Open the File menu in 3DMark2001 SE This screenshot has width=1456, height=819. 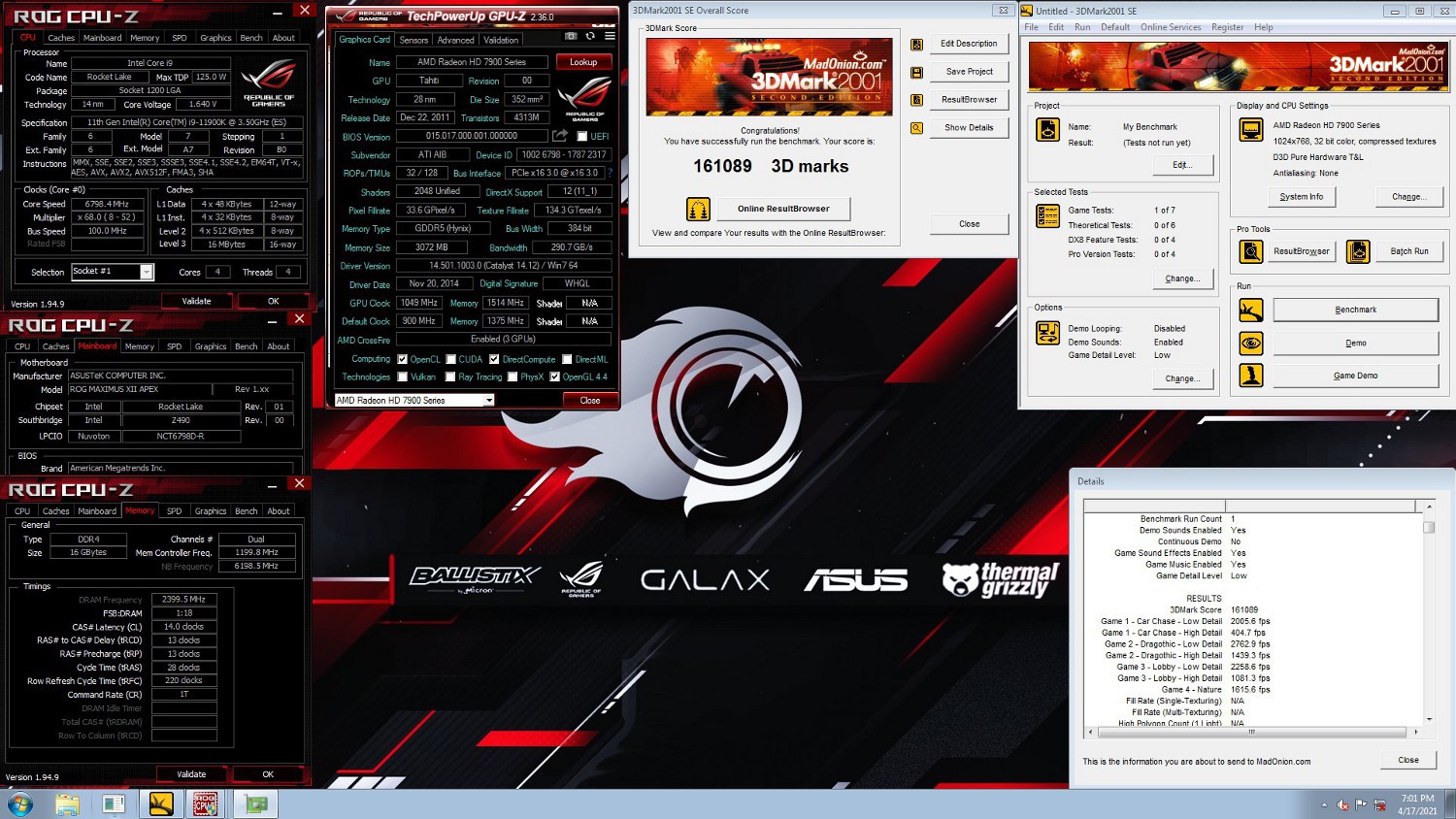tap(1032, 27)
